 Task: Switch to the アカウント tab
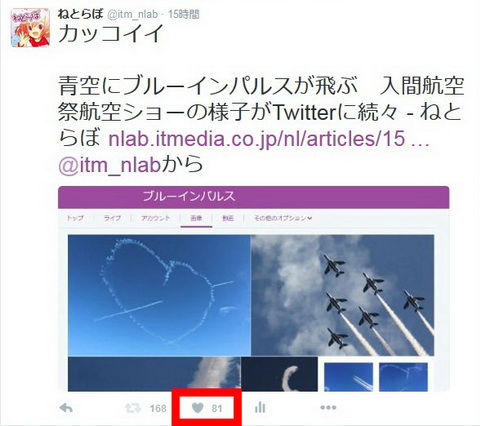[x=156, y=218]
